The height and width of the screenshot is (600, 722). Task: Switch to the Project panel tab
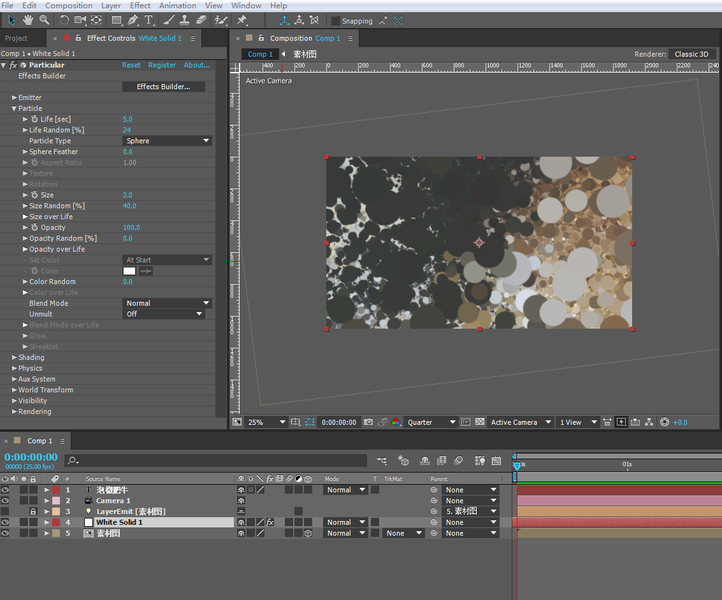(x=17, y=38)
